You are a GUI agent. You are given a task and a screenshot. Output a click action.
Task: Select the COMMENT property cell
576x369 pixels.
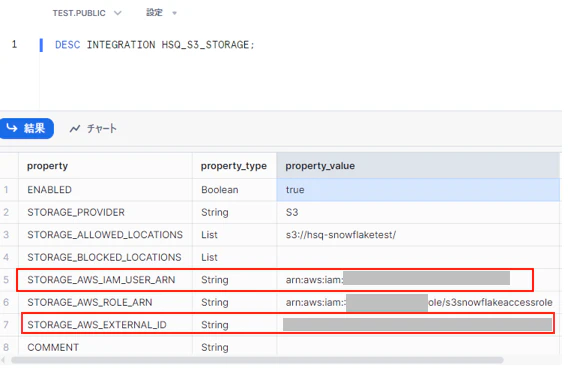point(105,347)
